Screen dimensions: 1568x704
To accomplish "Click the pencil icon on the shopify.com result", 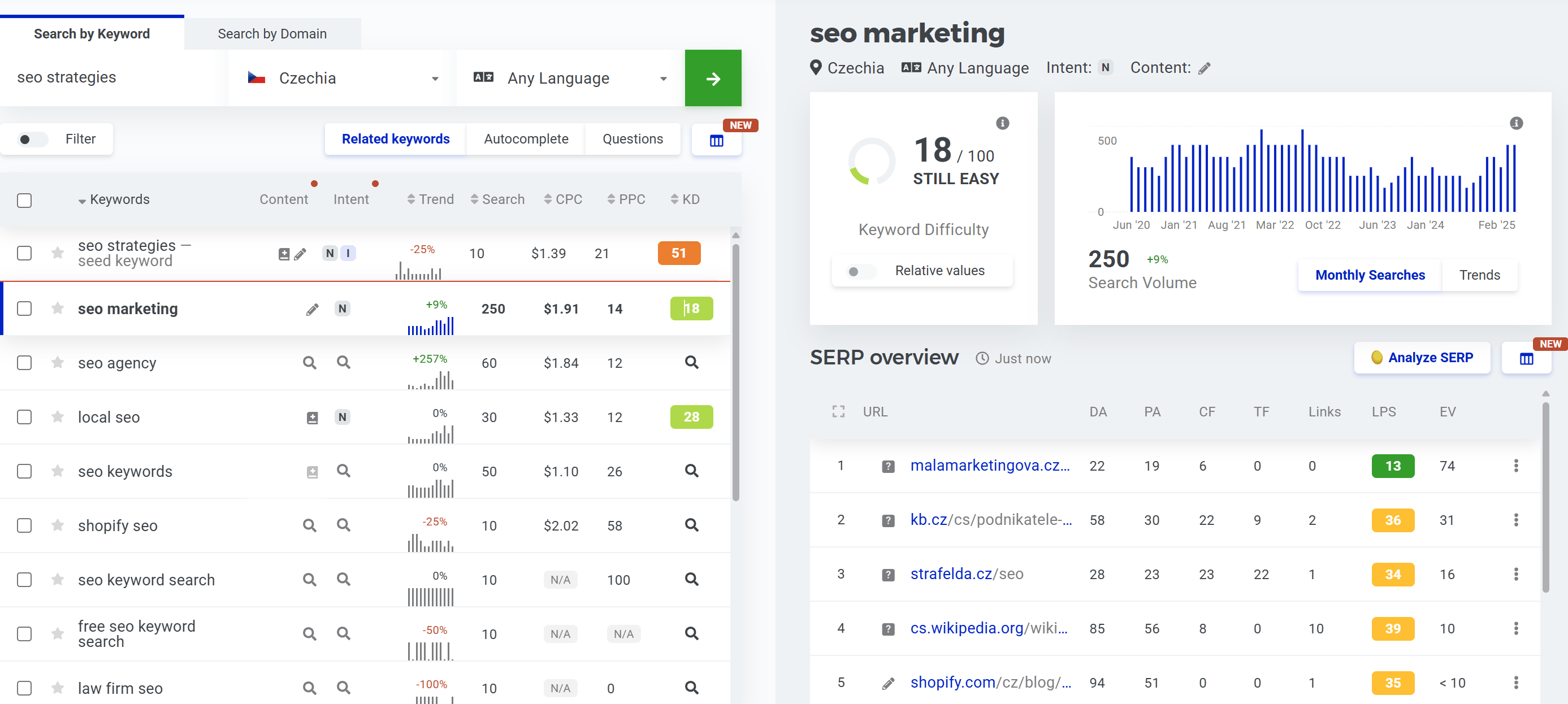I will point(888,682).
